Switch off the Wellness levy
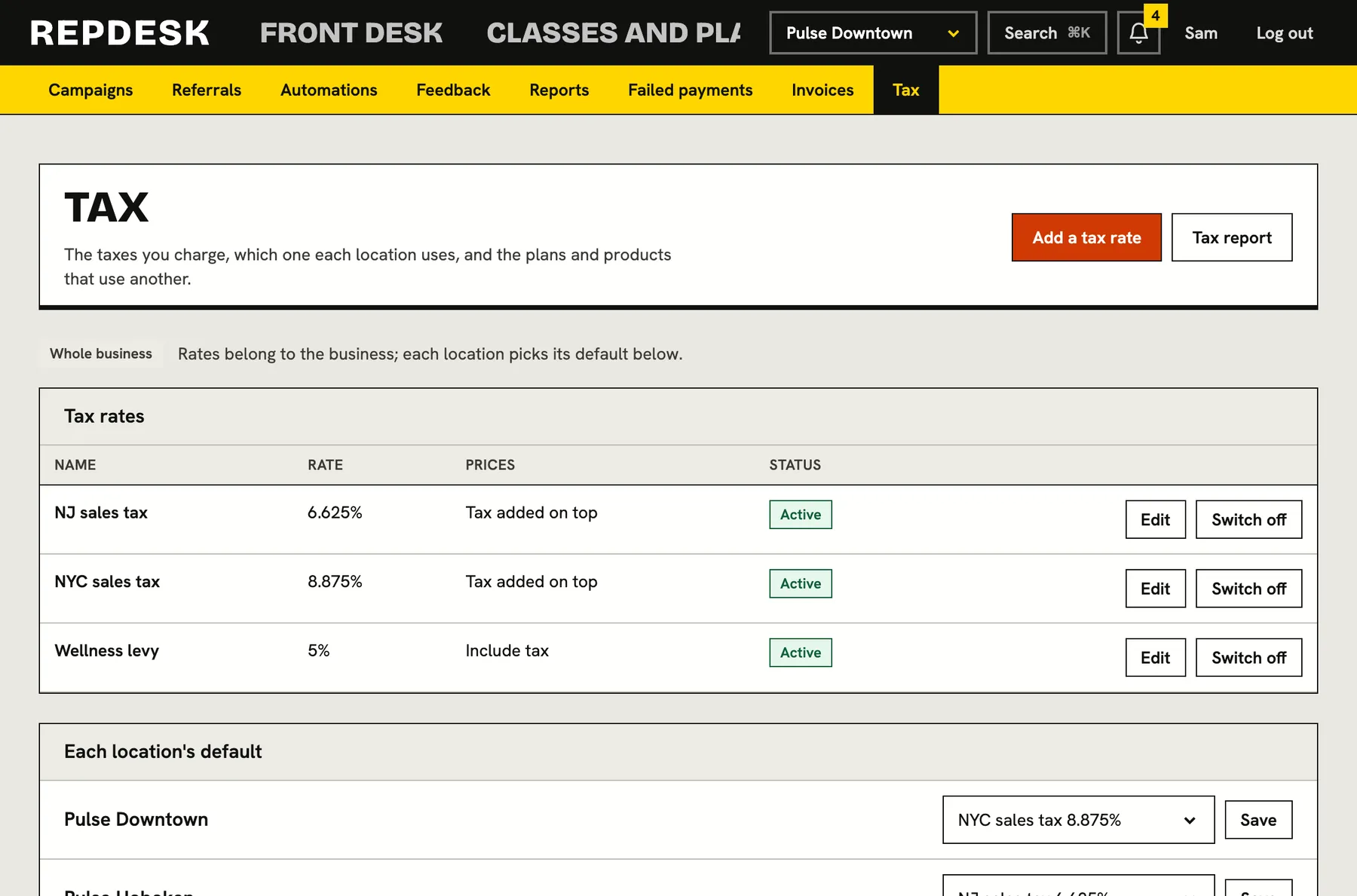The width and height of the screenshot is (1357, 896). click(x=1248, y=657)
